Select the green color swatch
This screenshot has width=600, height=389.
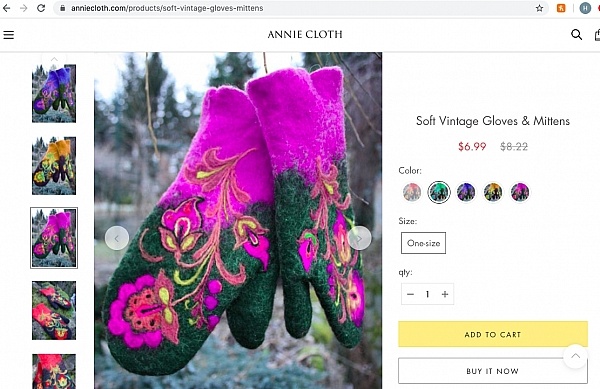coord(439,192)
